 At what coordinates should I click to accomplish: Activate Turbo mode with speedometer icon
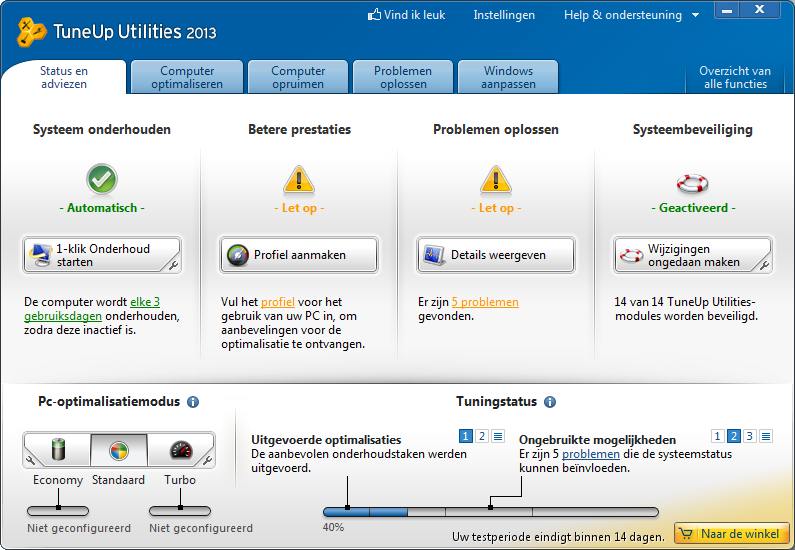coord(181,450)
